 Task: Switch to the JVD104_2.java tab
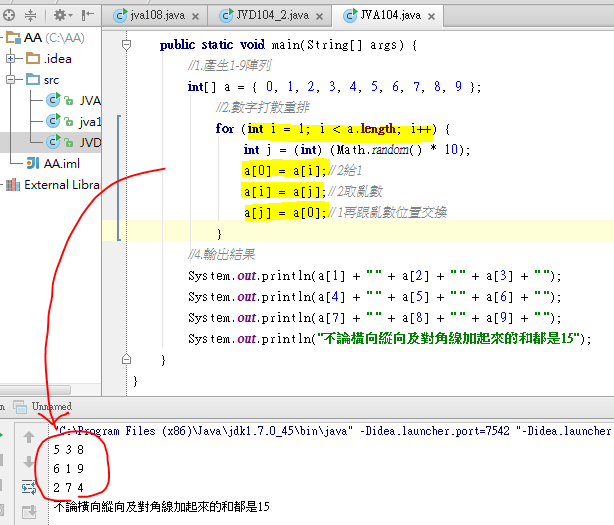[273, 16]
